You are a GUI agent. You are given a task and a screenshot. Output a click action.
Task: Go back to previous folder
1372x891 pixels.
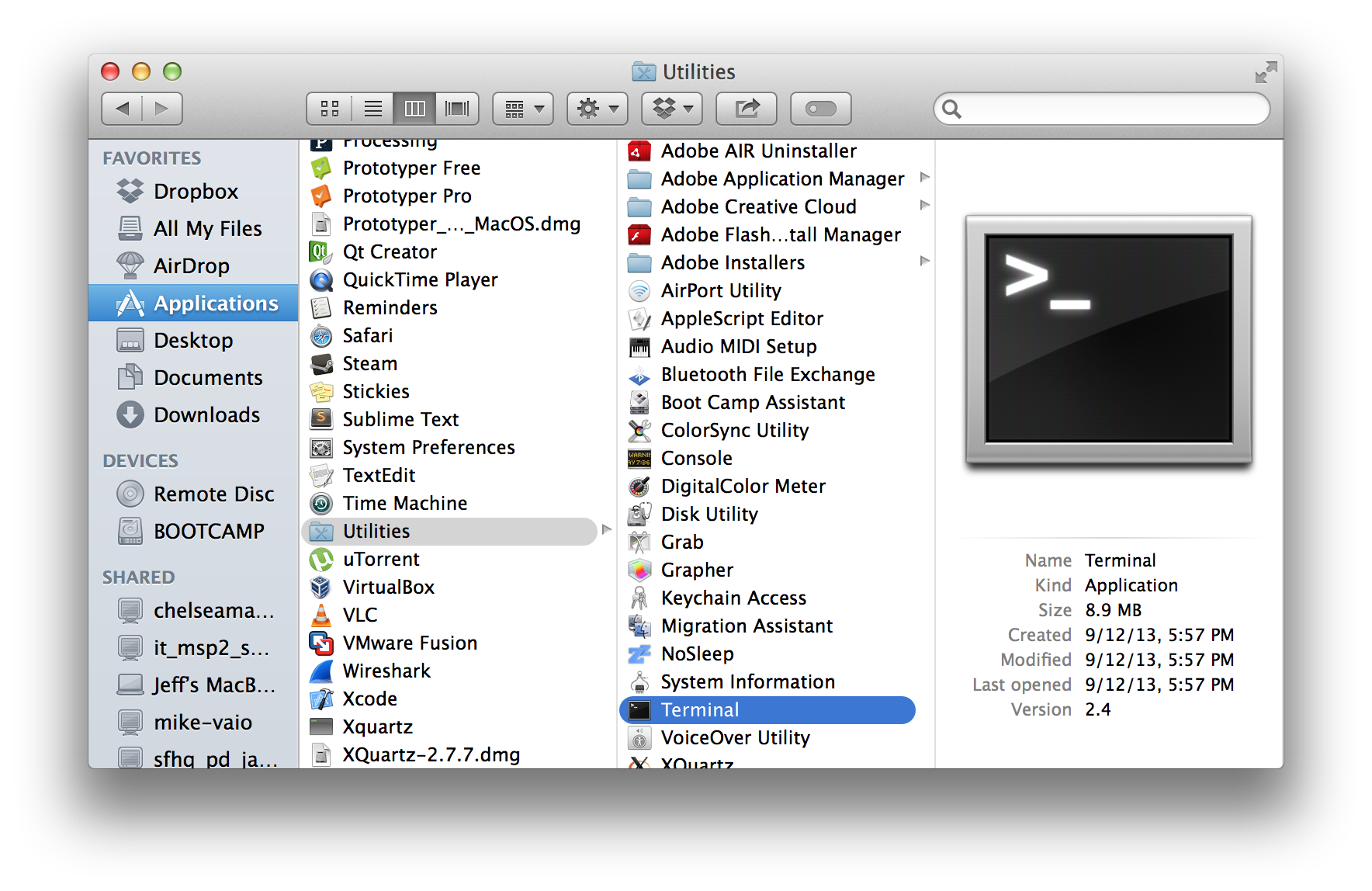[122, 109]
